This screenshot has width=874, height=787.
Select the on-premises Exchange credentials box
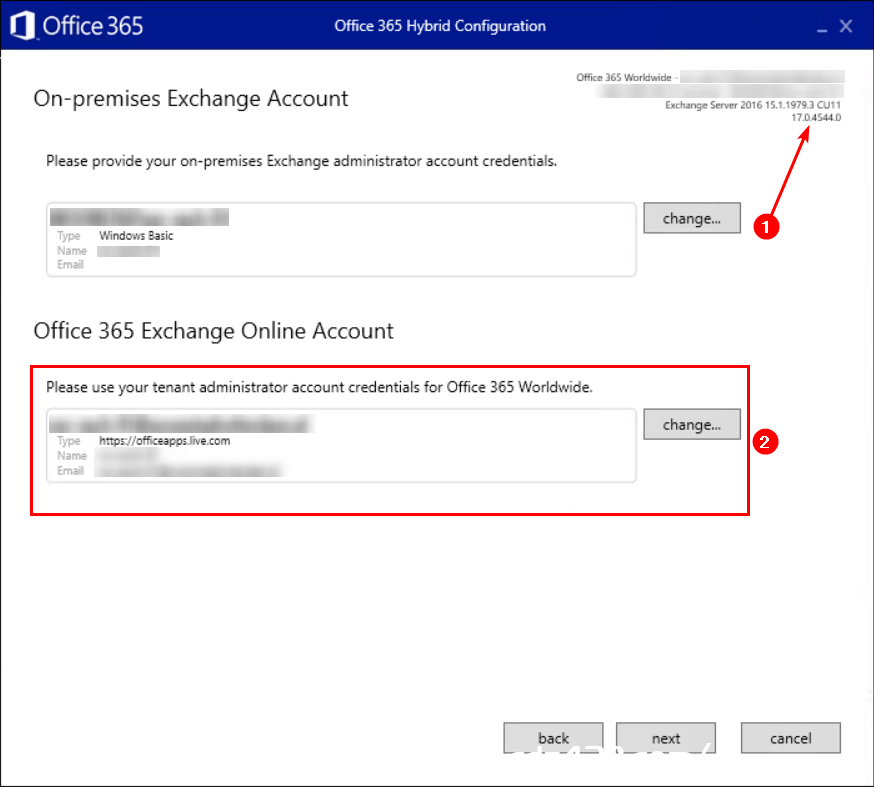(x=341, y=240)
